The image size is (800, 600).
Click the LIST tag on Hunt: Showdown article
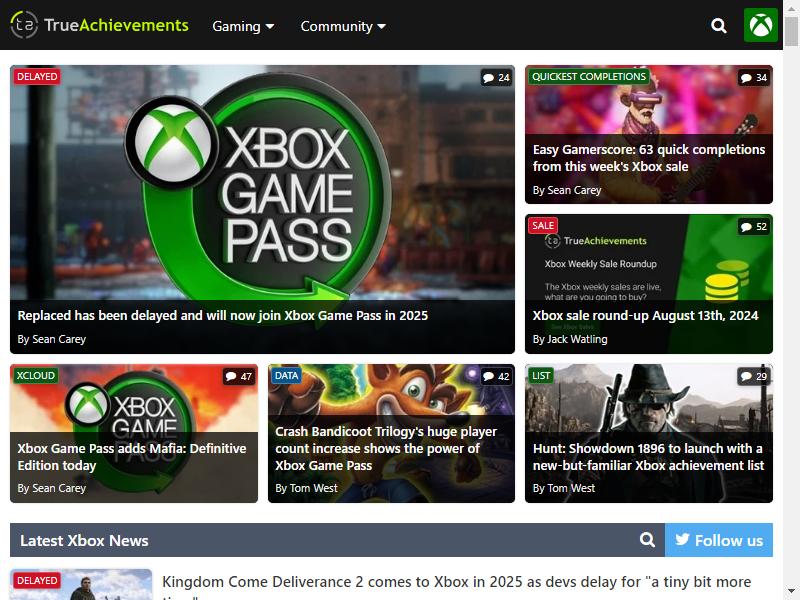[541, 376]
